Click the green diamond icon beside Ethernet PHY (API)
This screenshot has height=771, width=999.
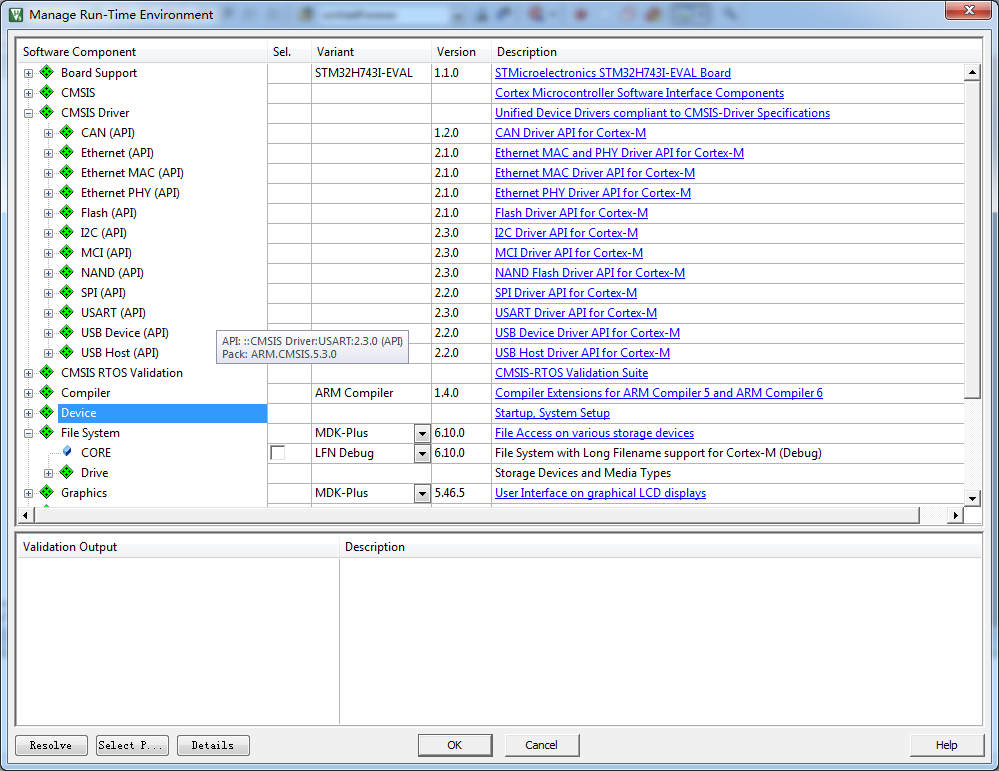coord(67,192)
